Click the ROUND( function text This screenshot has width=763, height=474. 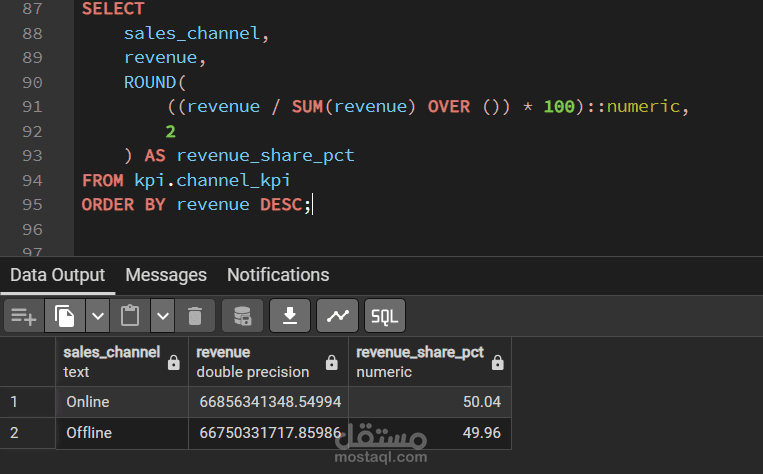pos(155,82)
